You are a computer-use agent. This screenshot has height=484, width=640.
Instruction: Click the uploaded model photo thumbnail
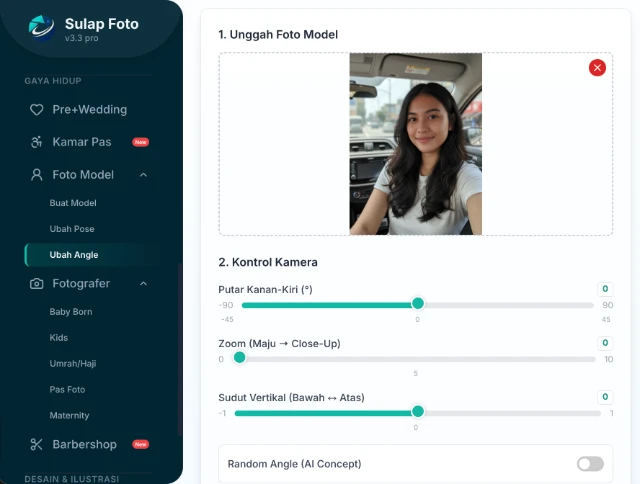tap(415, 144)
